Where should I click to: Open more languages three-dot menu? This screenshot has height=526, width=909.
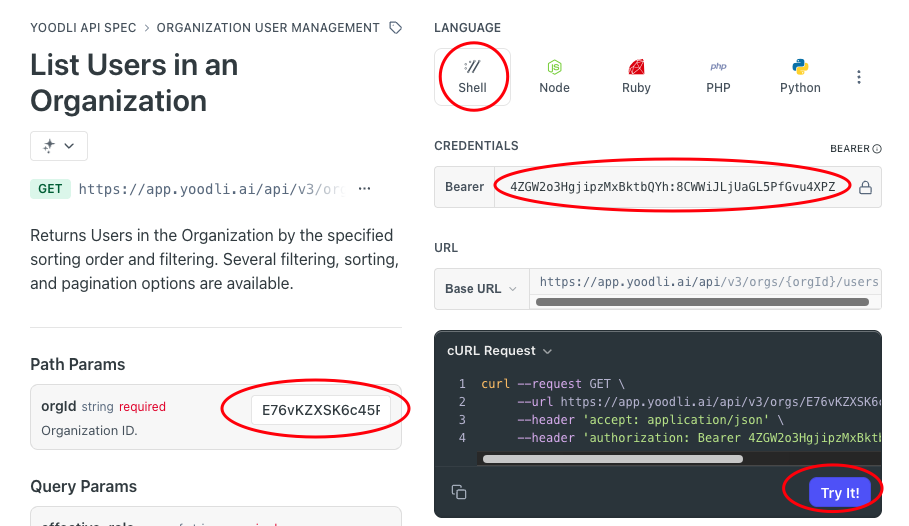(859, 77)
